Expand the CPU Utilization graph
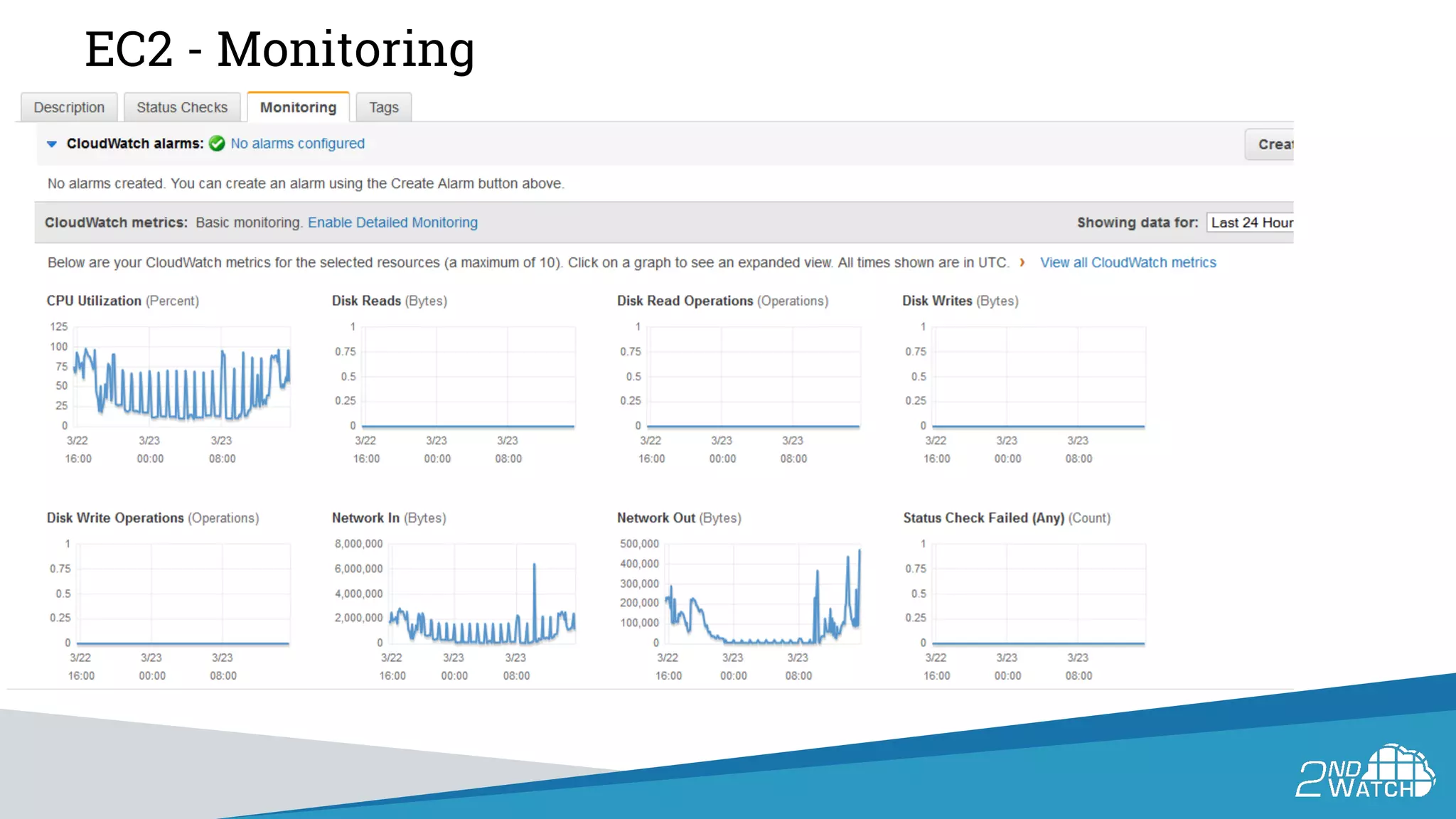This screenshot has height=819, width=1456. (183, 377)
